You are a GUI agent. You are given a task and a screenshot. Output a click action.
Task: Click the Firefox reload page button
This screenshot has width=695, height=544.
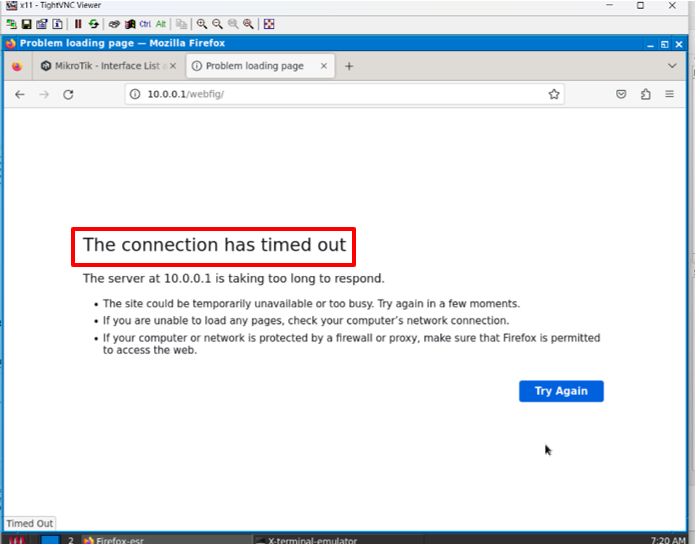[x=68, y=94]
